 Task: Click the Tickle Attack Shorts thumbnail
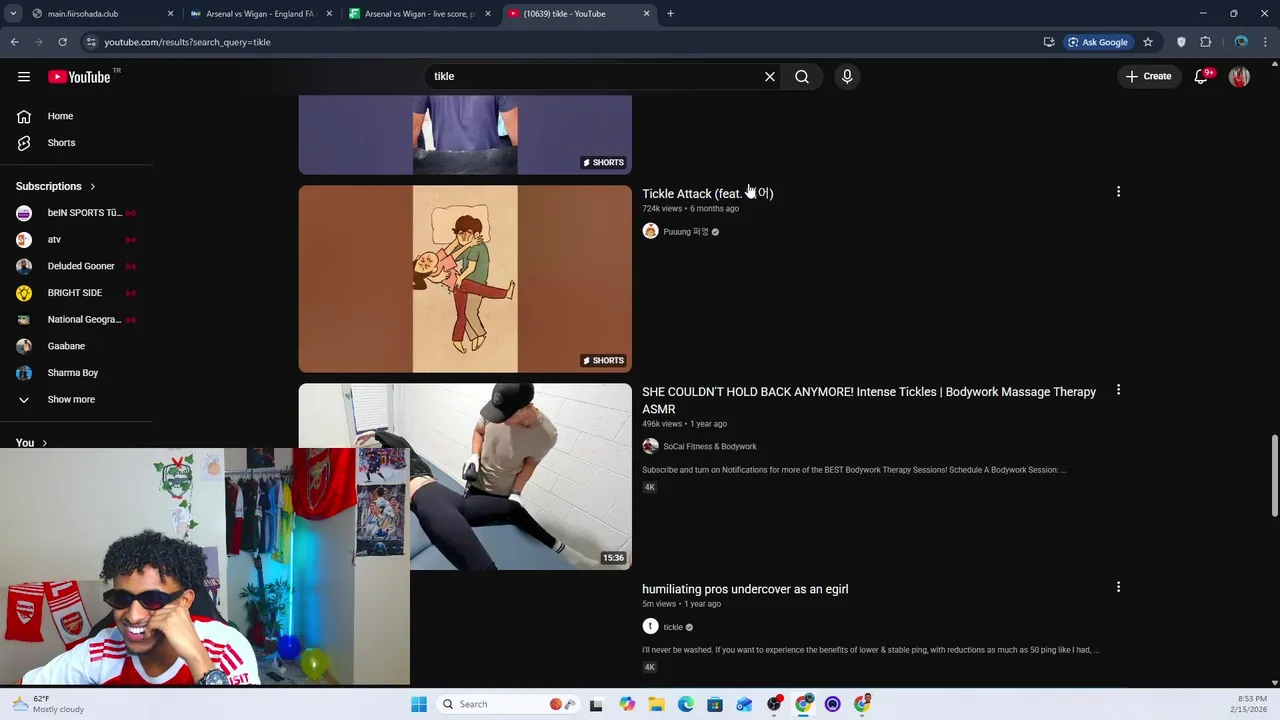pos(465,279)
